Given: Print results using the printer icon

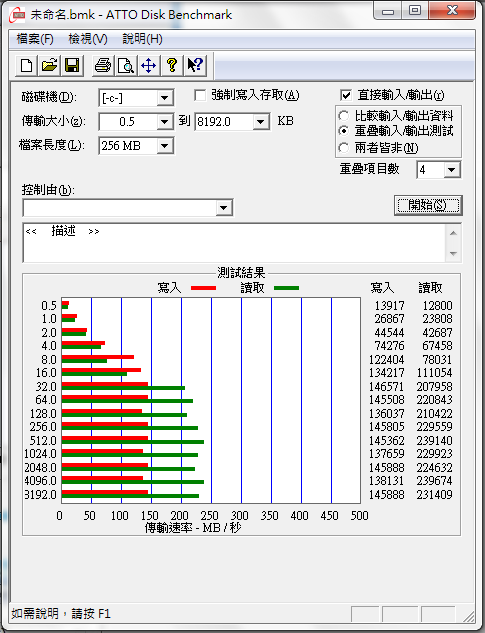Looking at the screenshot, I should pyautogui.click(x=103, y=65).
